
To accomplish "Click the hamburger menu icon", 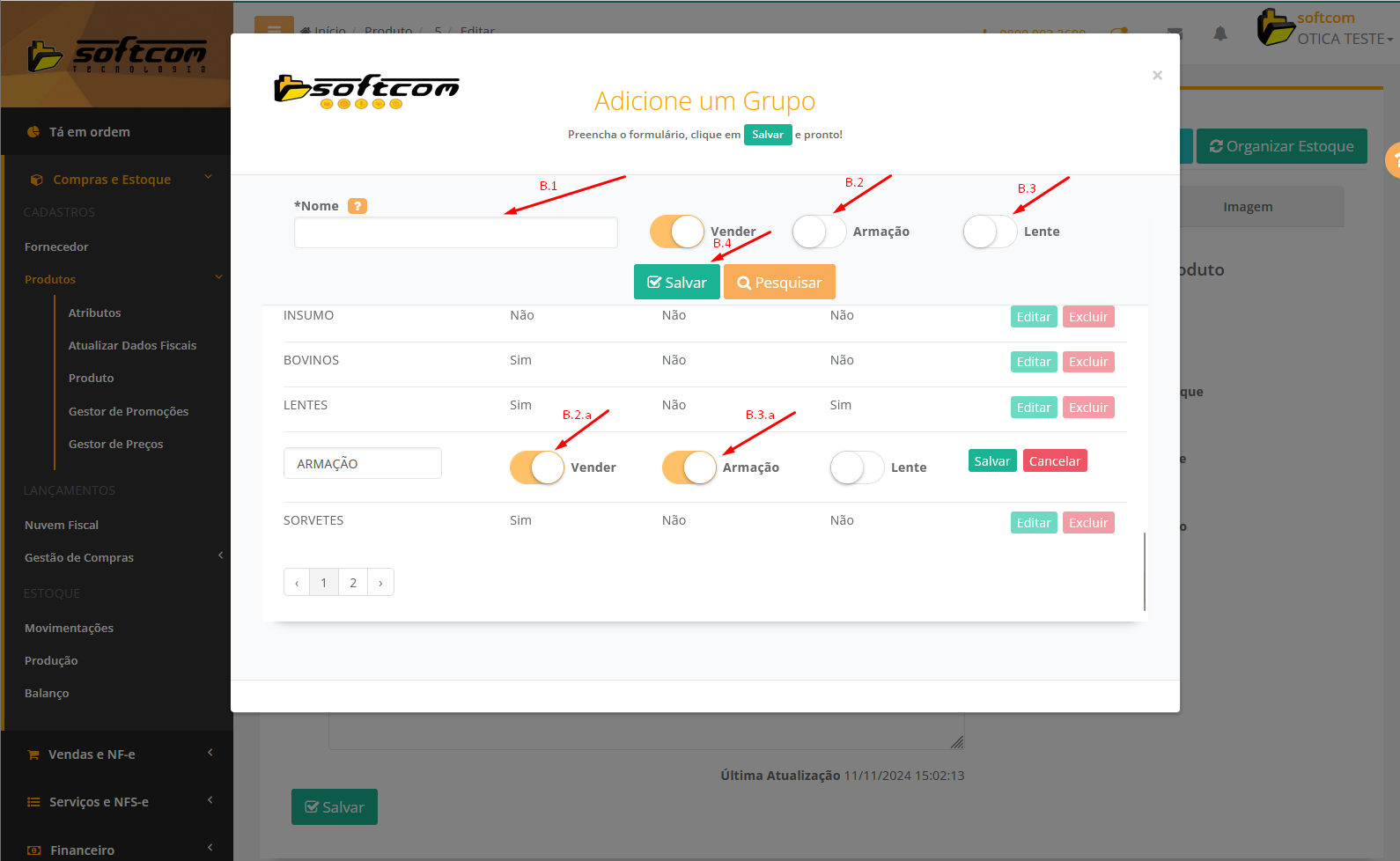I will 274,28.
